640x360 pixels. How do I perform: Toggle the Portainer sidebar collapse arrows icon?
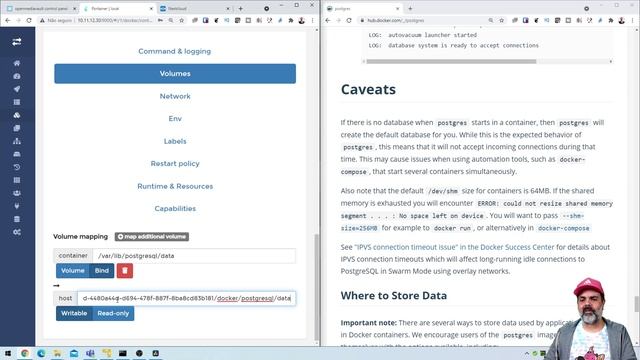pyautogui.click(x=17, y=42)
